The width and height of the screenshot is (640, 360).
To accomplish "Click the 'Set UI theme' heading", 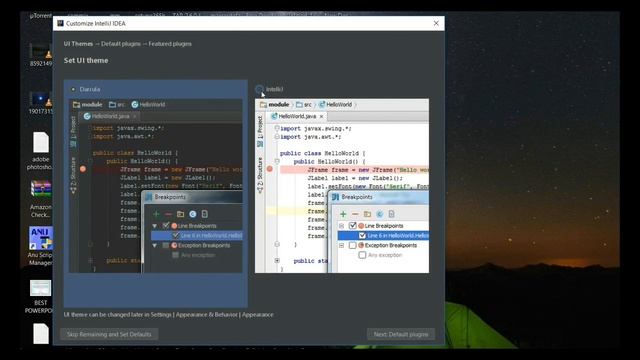I will point(86,60).
